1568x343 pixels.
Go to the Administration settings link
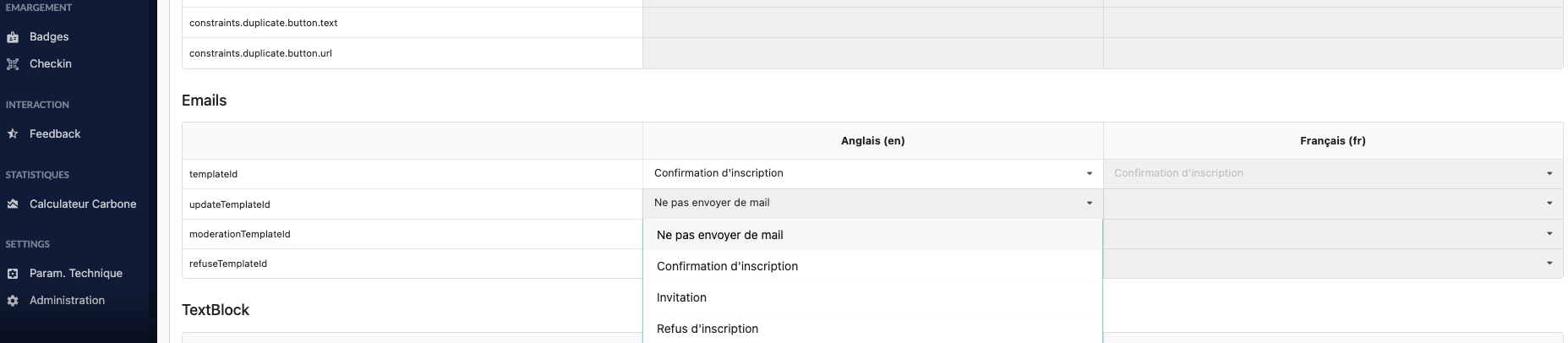(67, 301)
